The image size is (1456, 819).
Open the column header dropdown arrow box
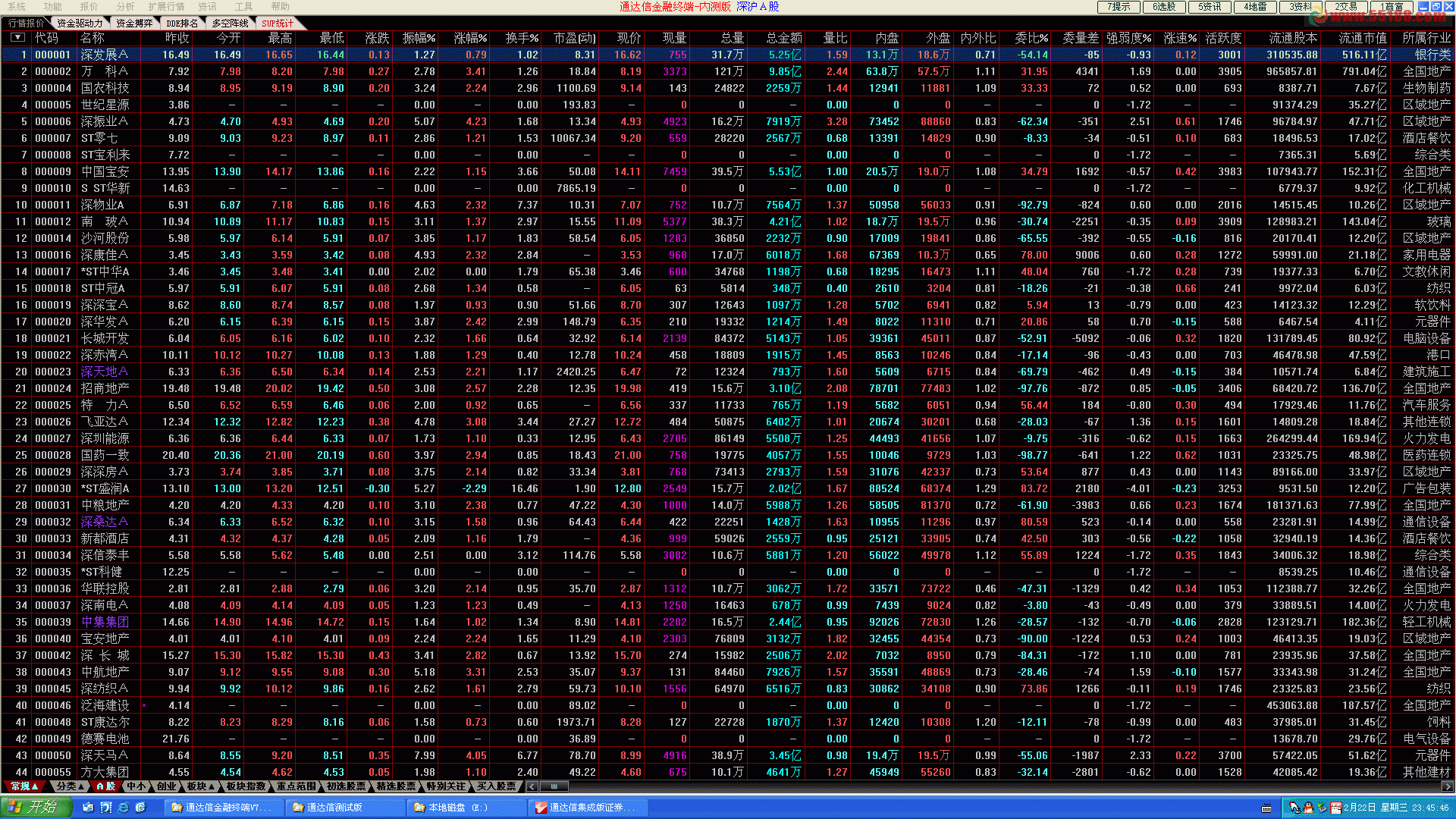click(x=17, y=37)
